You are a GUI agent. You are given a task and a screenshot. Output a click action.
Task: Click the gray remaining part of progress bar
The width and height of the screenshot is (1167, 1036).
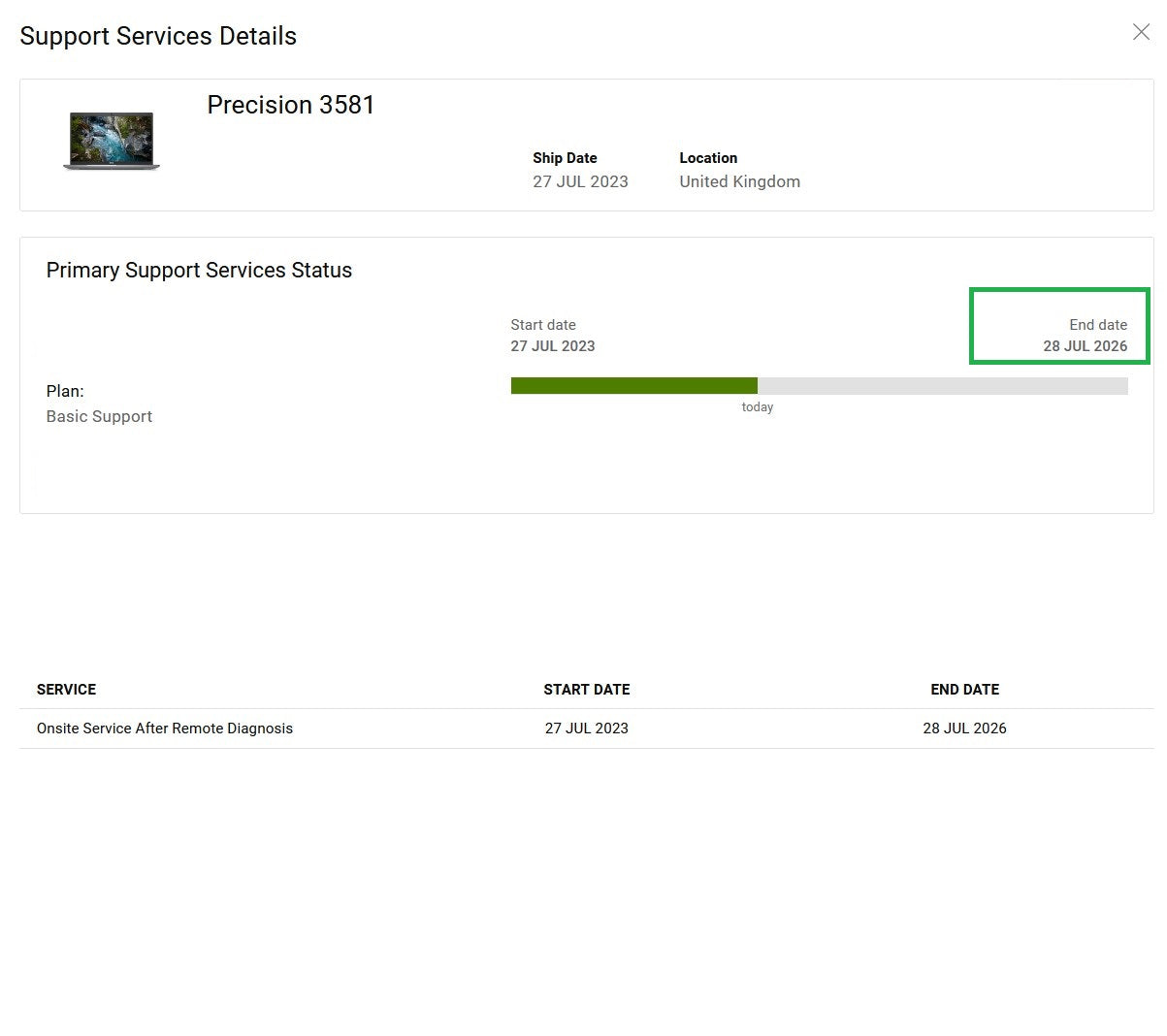coord(941,386)
